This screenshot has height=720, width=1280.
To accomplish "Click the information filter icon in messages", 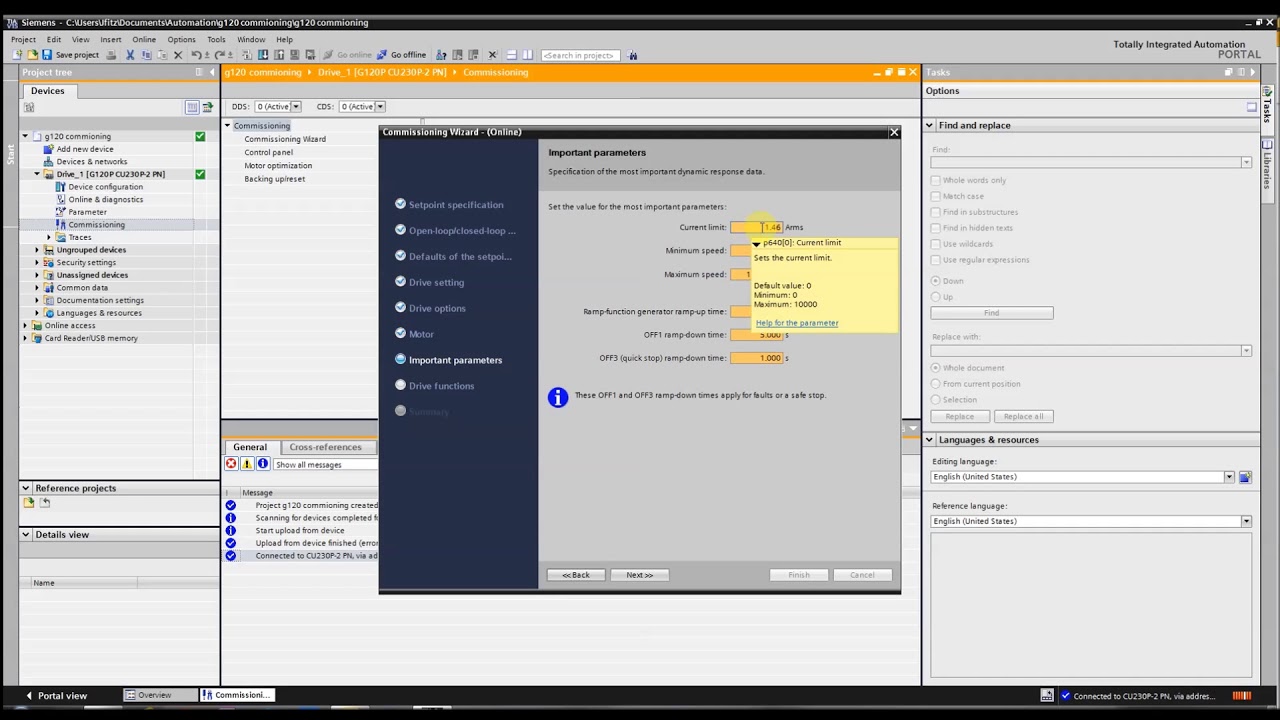I will (x=263, y=464).
